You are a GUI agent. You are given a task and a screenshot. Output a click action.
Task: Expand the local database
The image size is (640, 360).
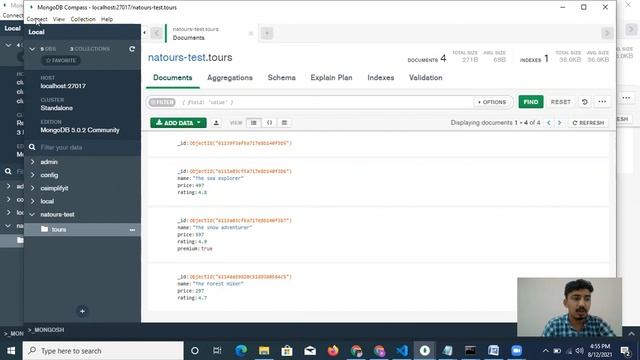click(32, 201)
